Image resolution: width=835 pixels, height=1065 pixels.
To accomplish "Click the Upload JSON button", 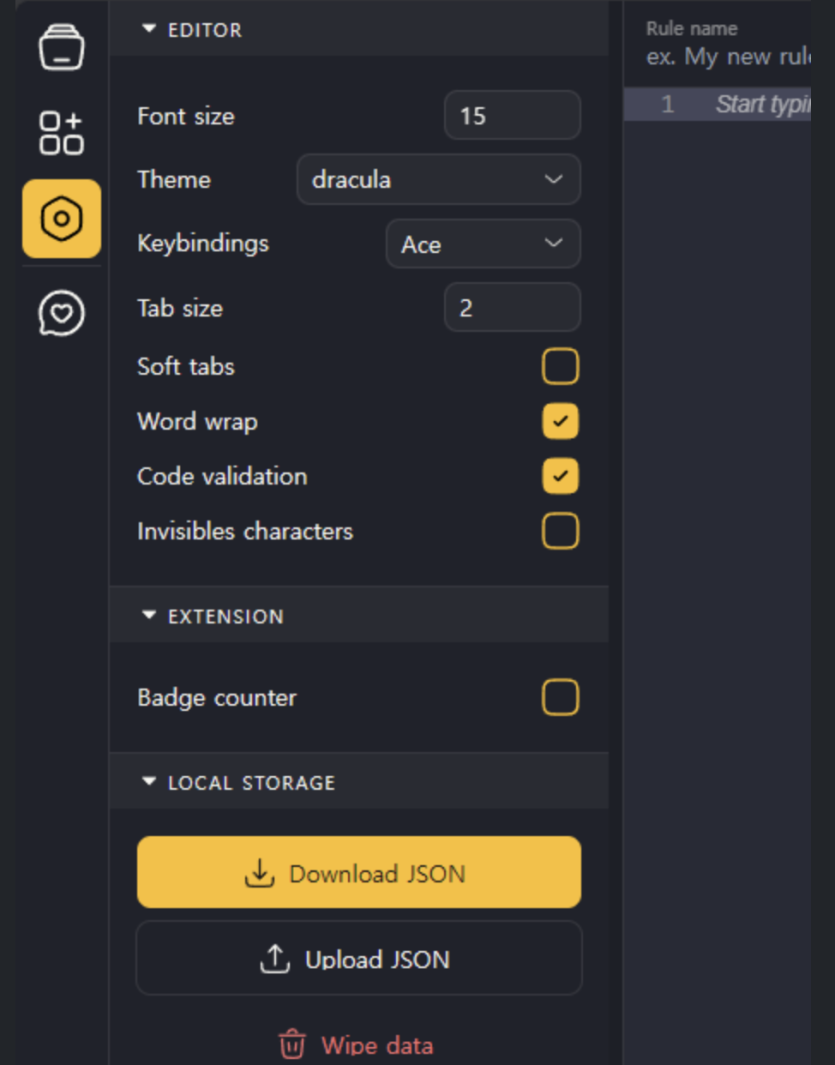I will [359, 958].
